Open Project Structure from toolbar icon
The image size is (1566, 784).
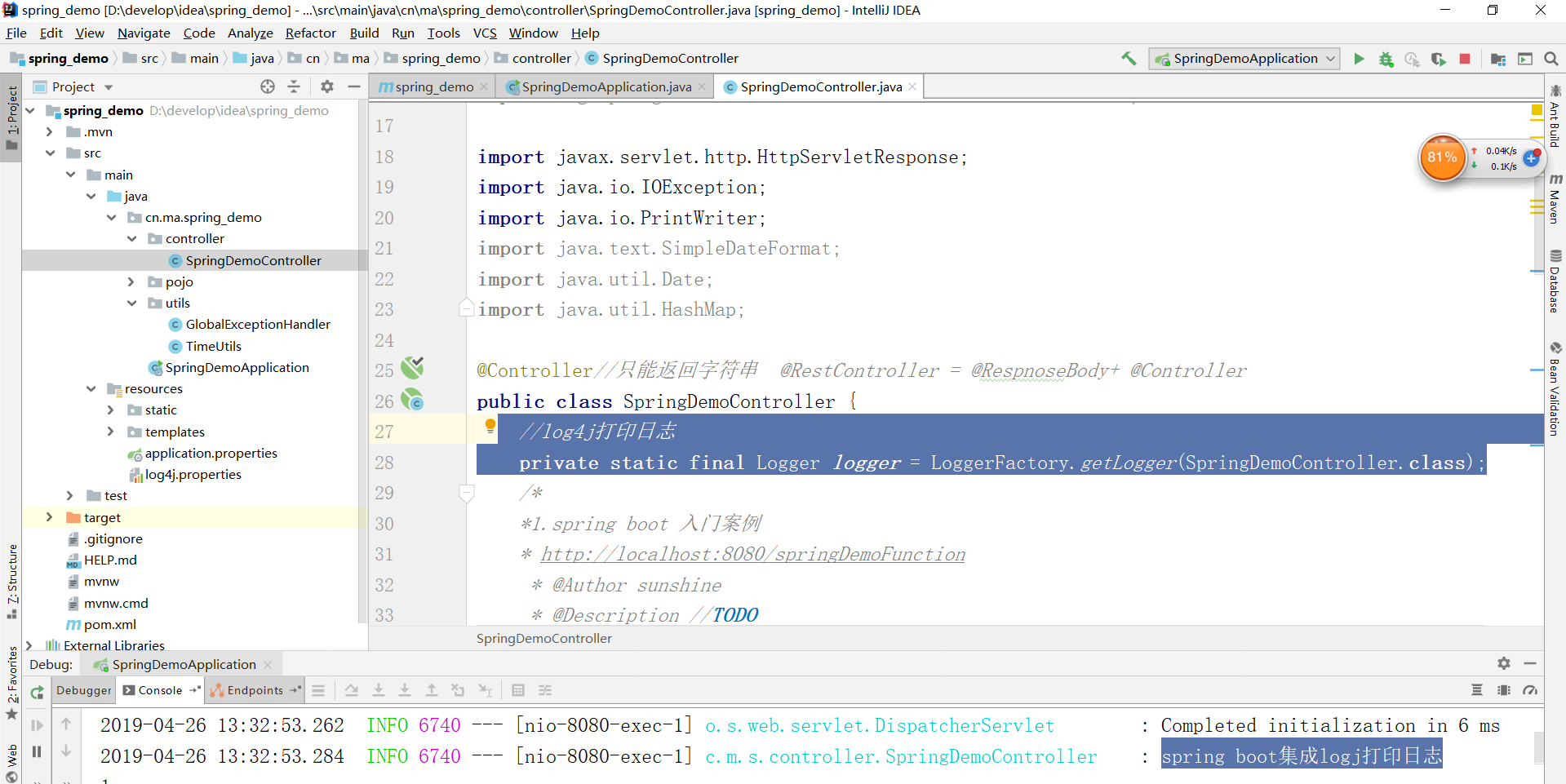1498,59
